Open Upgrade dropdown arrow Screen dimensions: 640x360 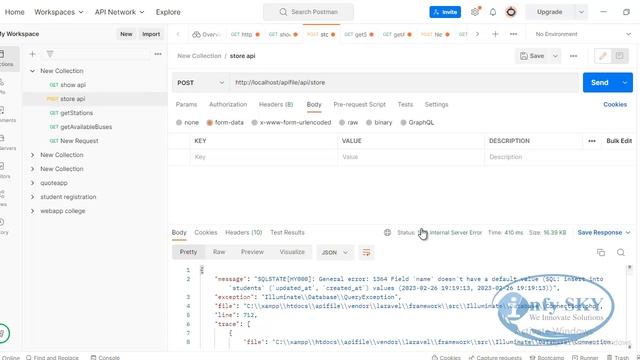pyautogui.click(x=581, y=12)
